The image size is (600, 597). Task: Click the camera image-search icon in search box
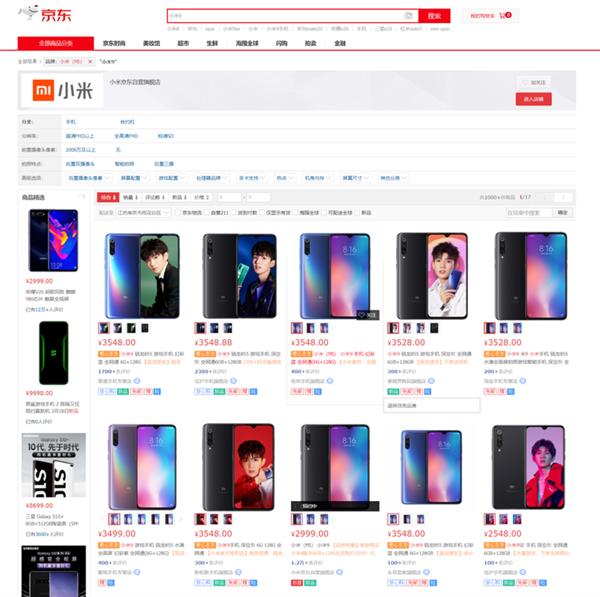click(x=408, y=16)
